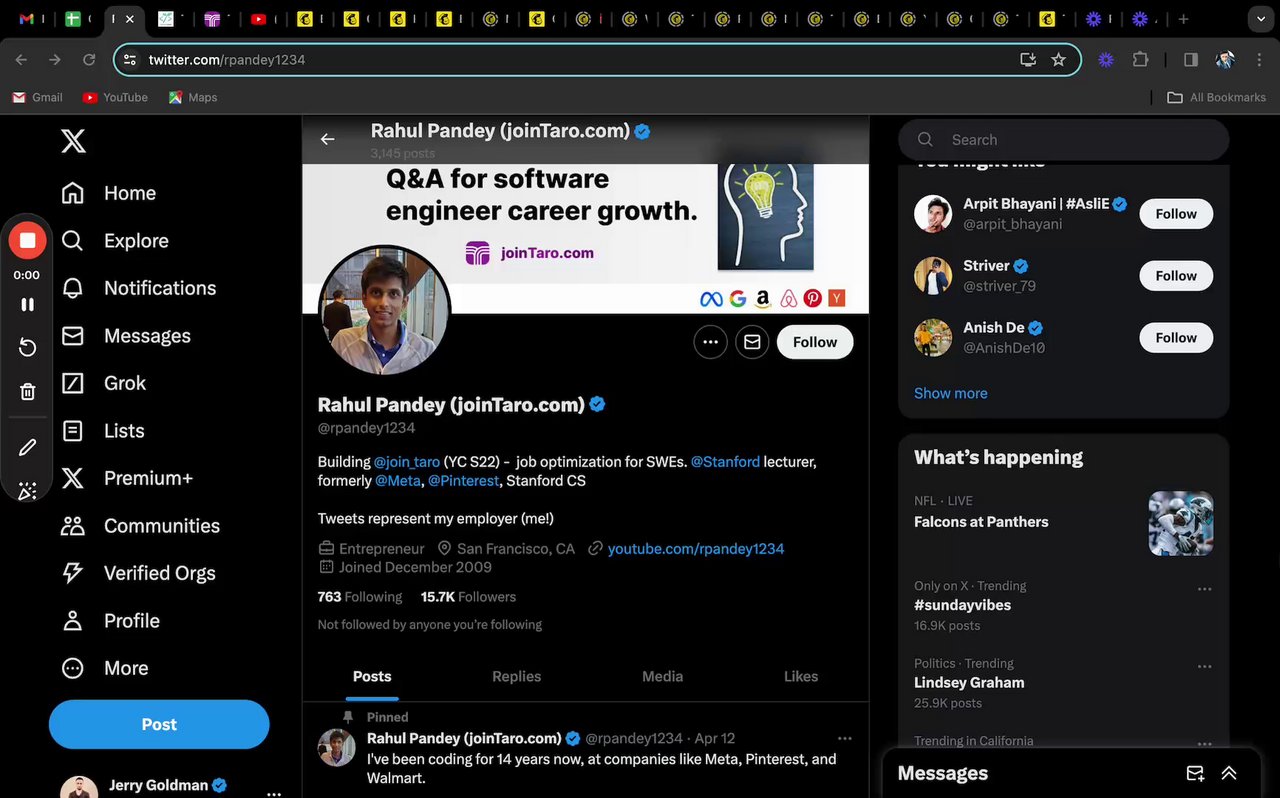Click the back arrow on profile header
1280x798 pixels.
(327, 139)
